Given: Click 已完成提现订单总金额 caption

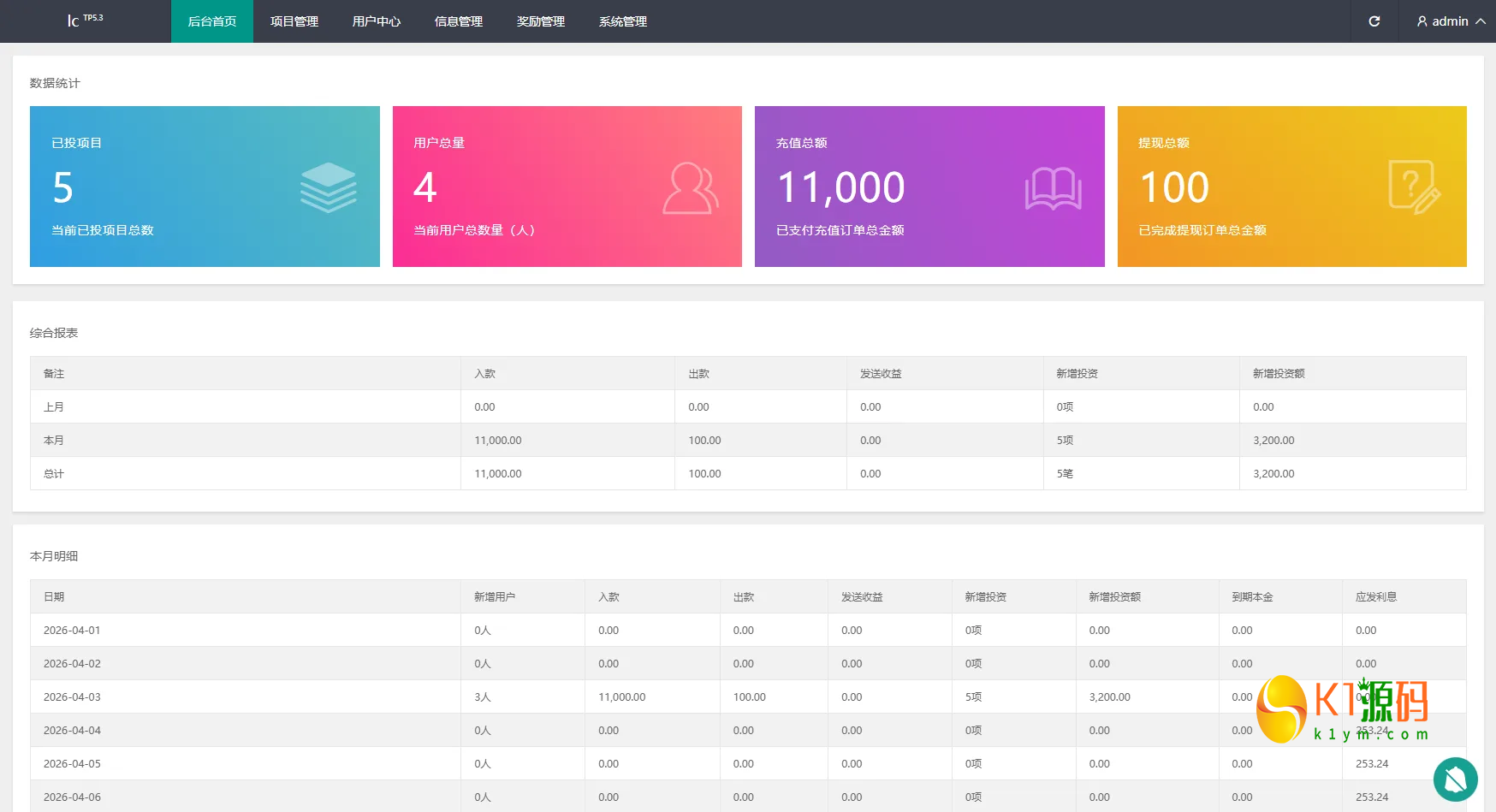Looking at the screenshot, I should tap(1202, 230).
